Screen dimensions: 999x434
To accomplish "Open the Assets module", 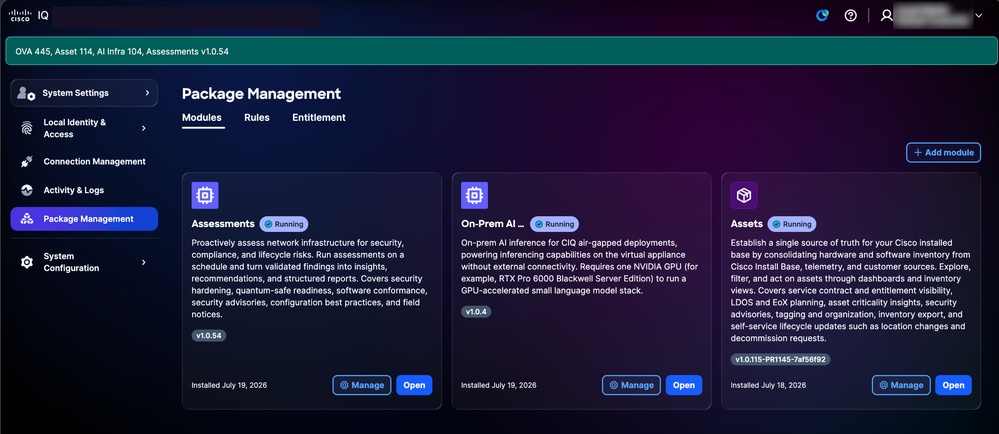I will point(953,385).
